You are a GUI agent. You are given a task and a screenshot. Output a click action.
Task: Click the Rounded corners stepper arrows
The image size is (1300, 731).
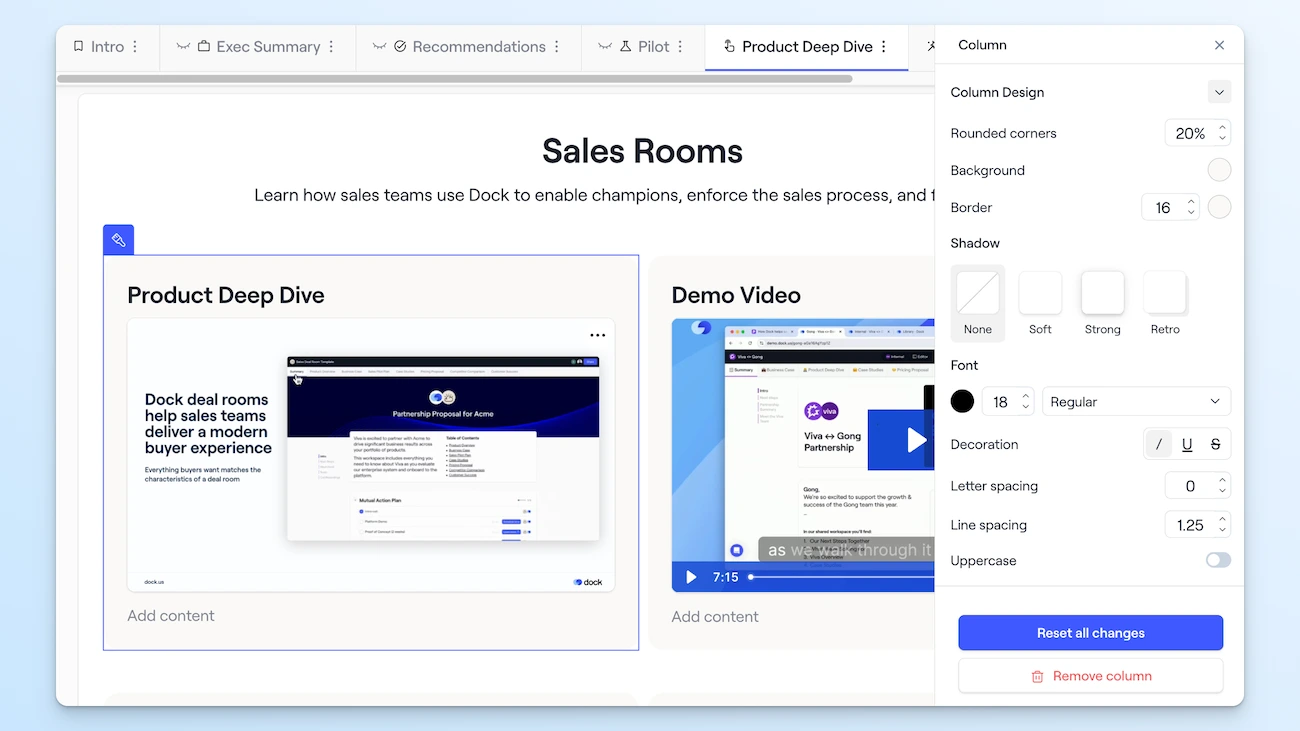pos(1222,133)
